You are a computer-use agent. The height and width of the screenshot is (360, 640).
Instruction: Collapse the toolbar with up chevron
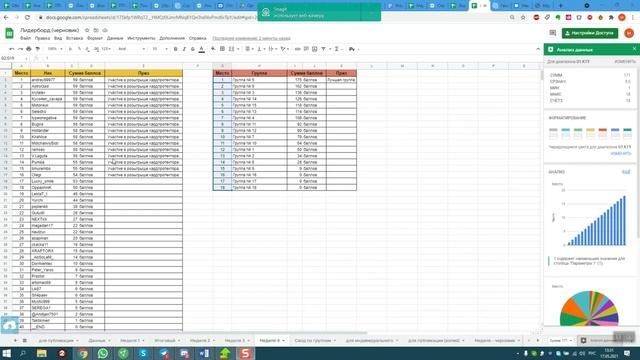click(x=538, y=49)
